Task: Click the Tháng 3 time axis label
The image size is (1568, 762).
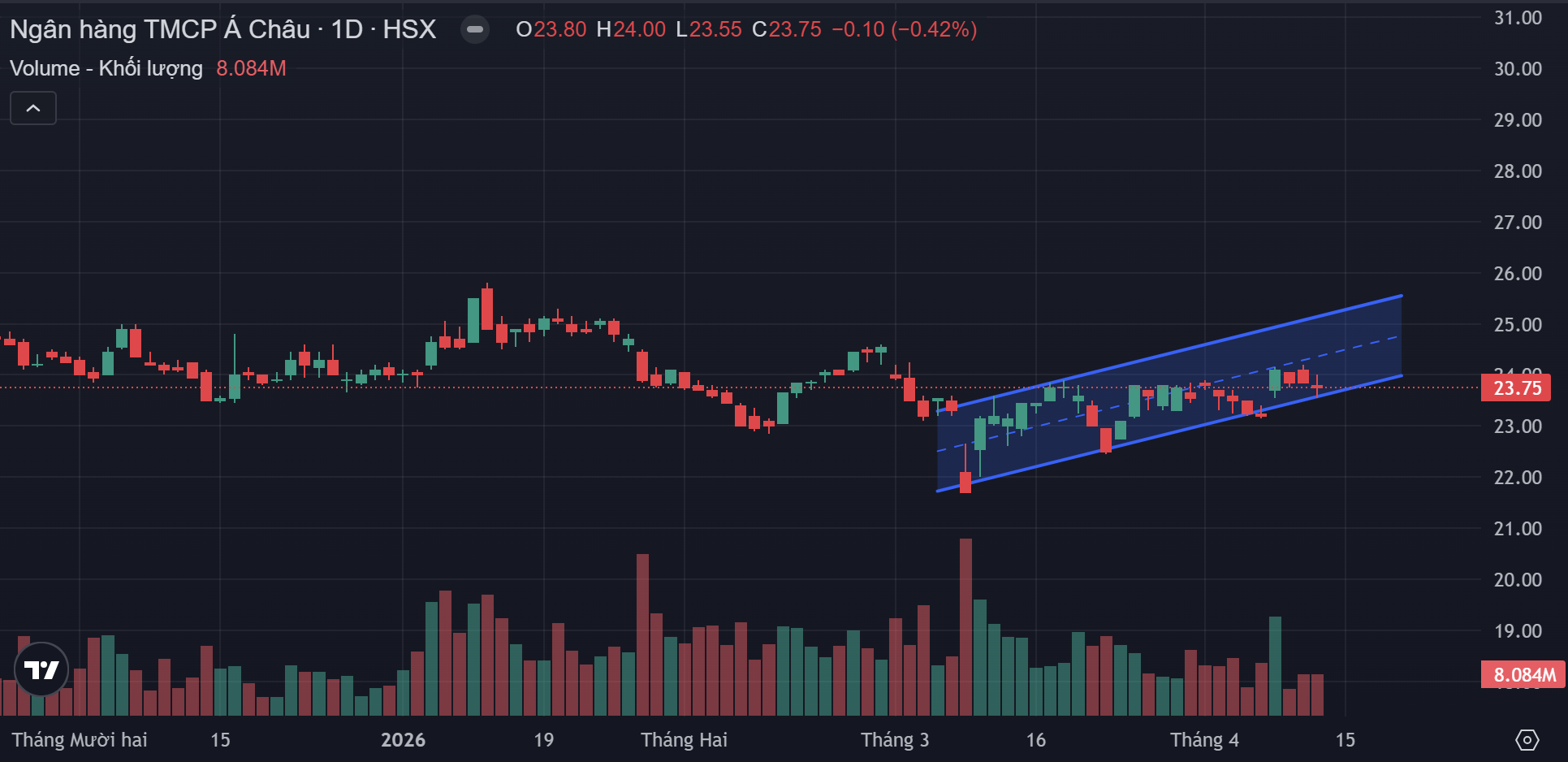Action: tap(895, 740)
